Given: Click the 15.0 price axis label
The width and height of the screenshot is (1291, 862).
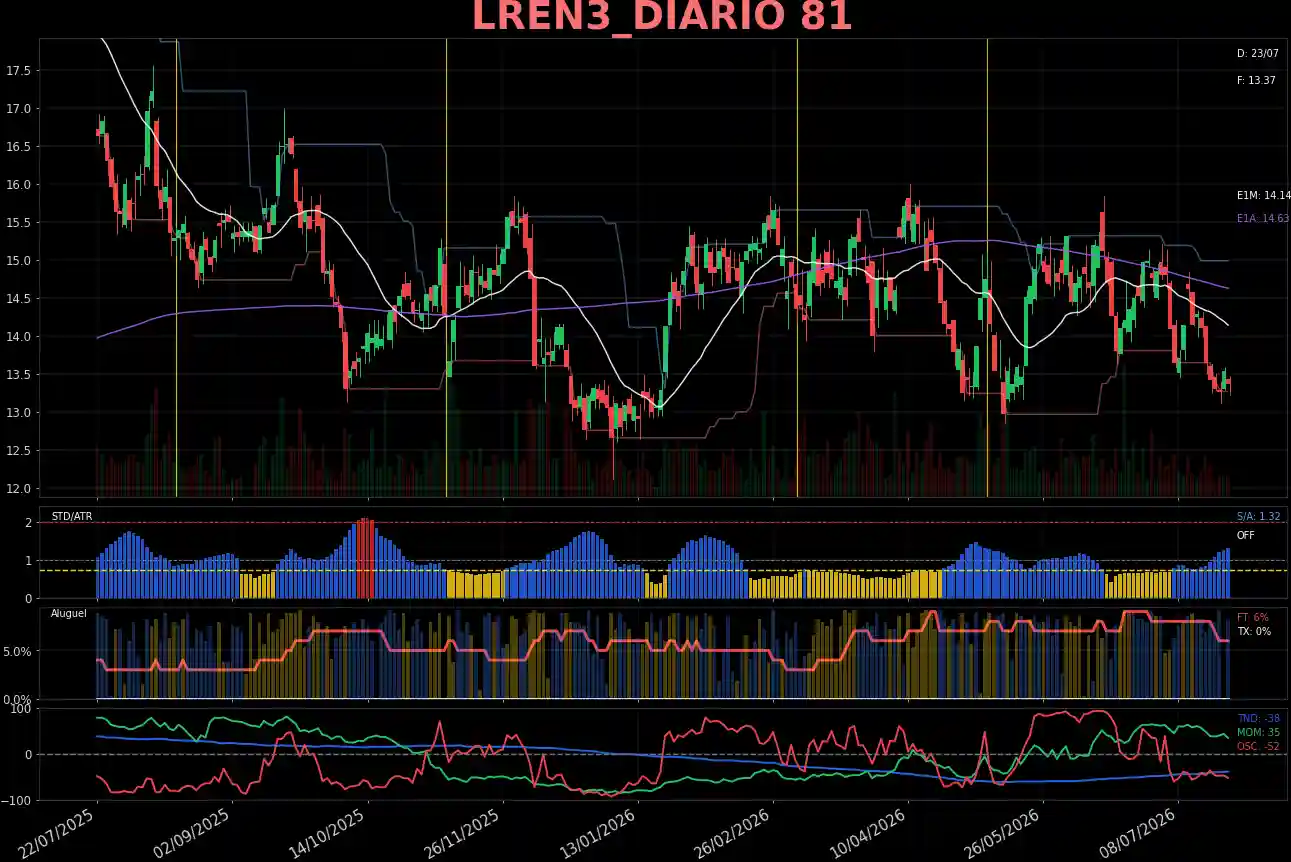Looking at the screenshot, I should 18,261.
